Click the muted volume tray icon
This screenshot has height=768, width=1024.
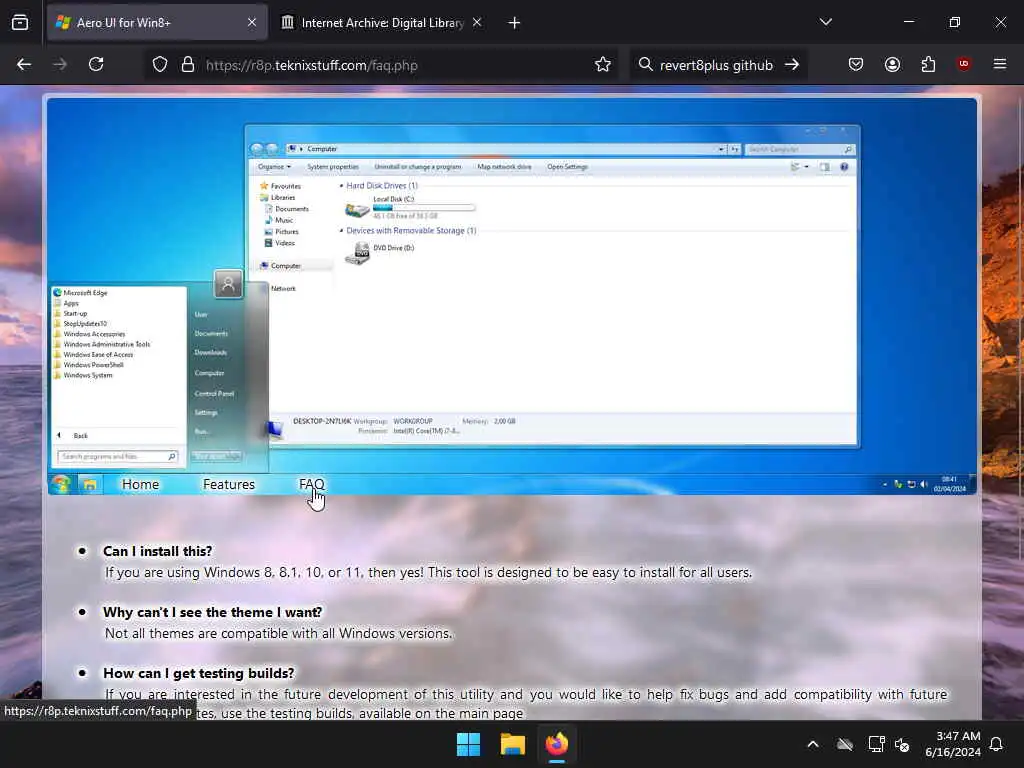click(903, 744)
